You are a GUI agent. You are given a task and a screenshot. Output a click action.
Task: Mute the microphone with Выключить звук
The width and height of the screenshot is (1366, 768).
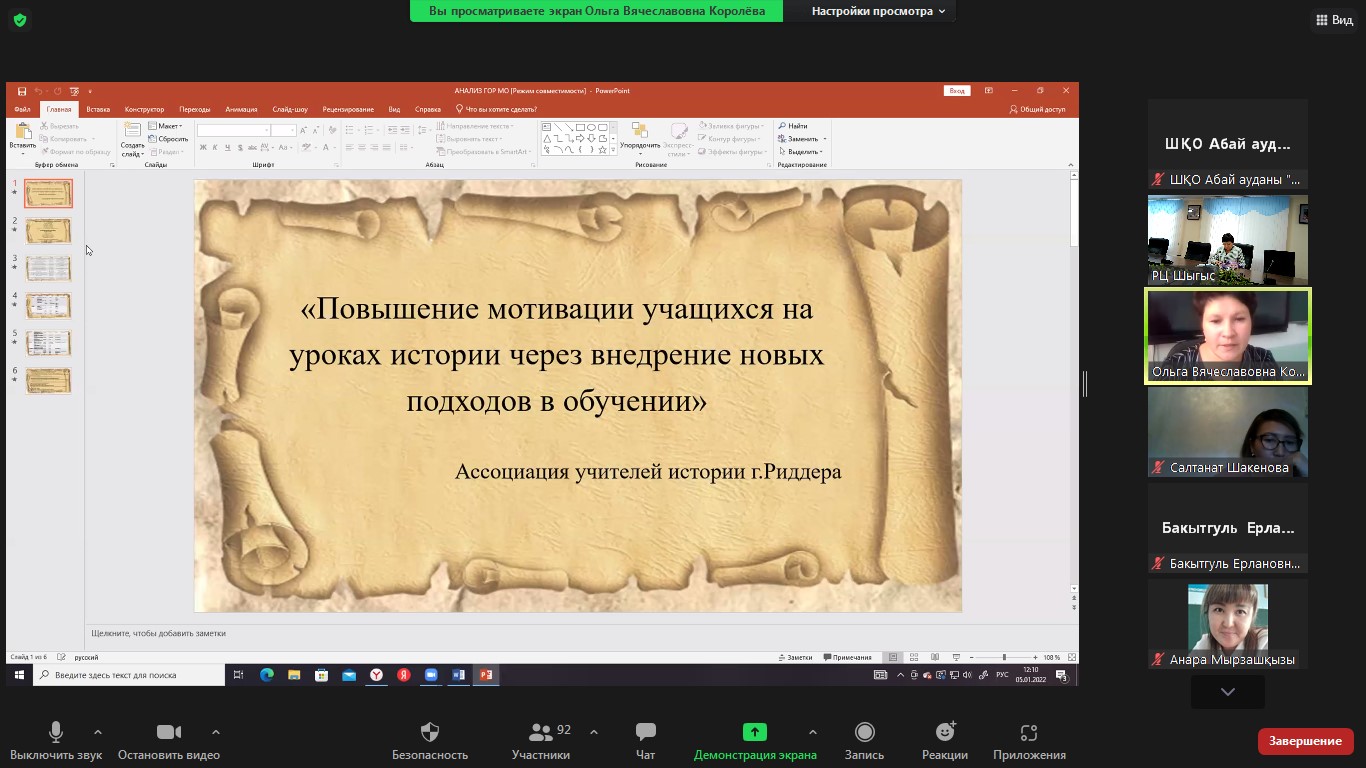[x=55, y=740]
